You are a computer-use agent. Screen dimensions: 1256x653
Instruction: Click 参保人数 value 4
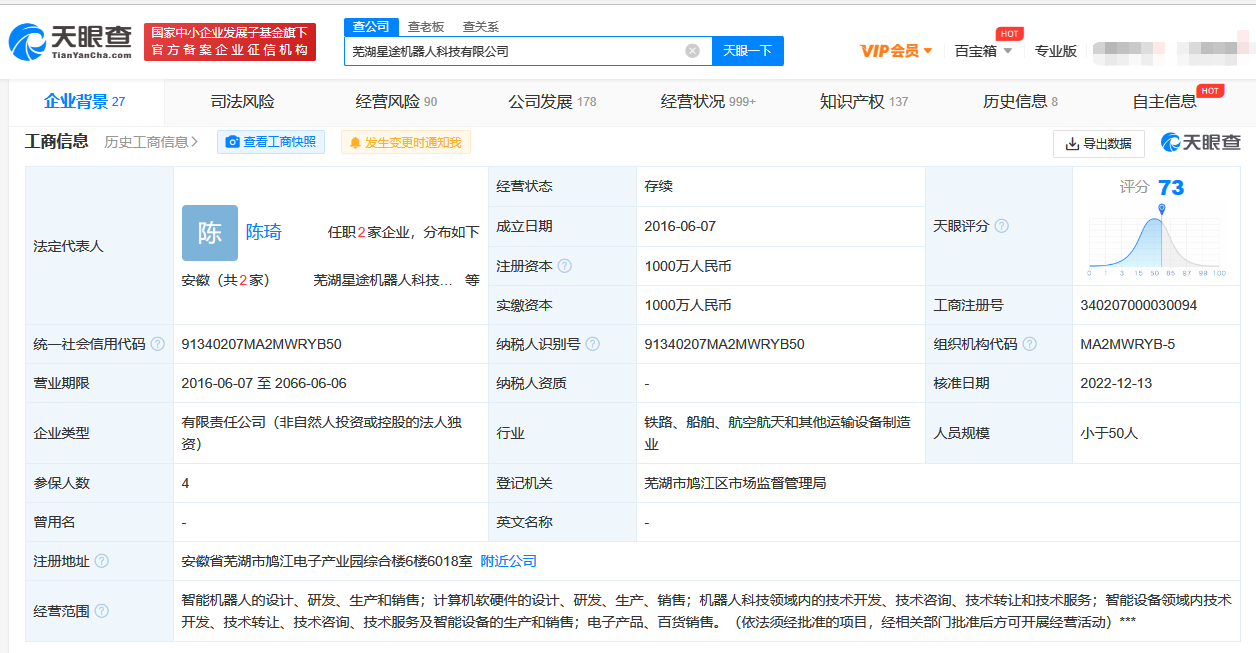point(185,483)
